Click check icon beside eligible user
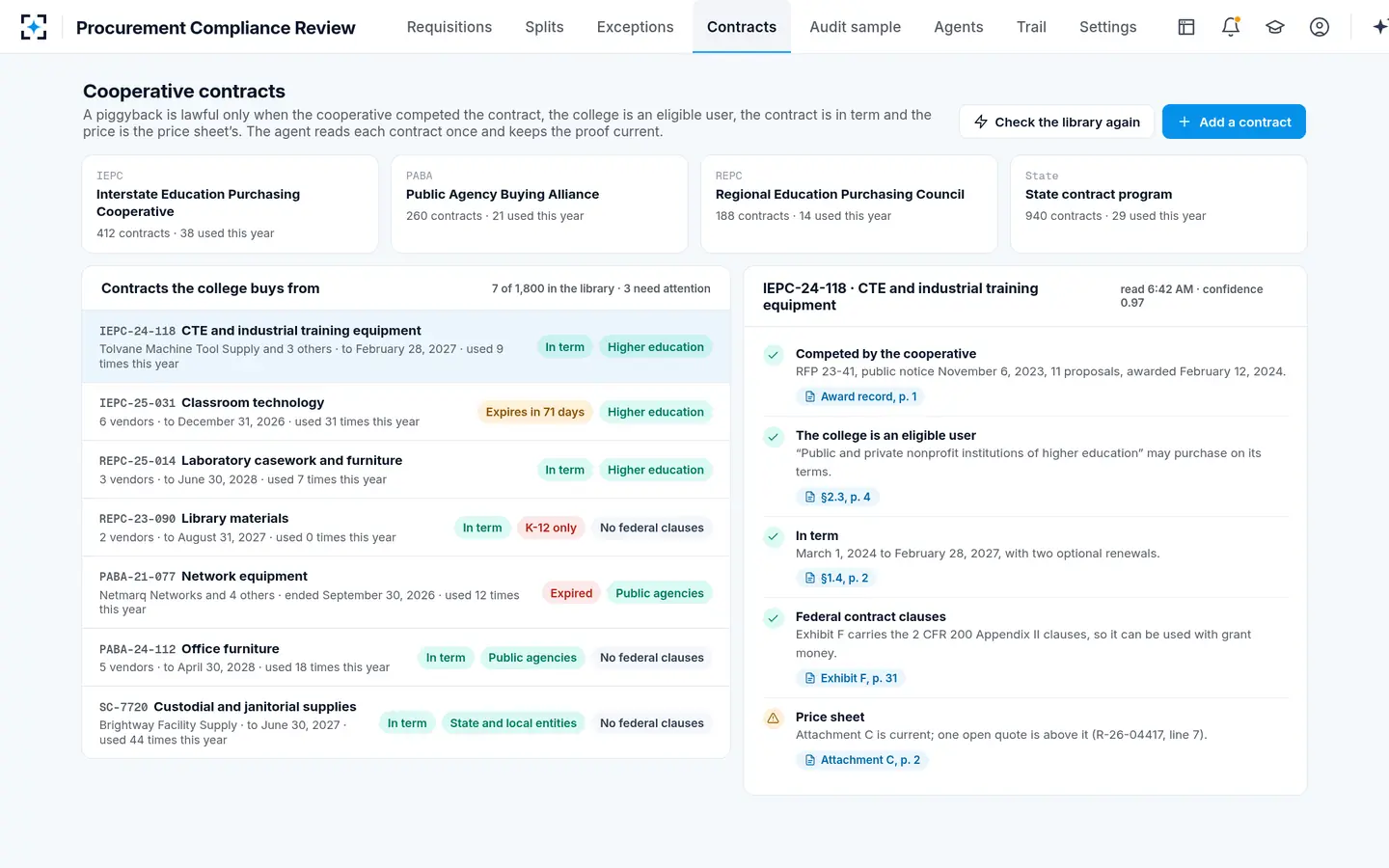This screenshot has width=1389, height=868. [x=774, y=437]
